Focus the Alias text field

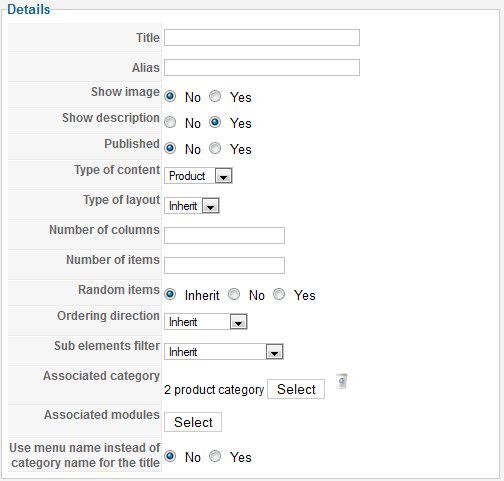262,68
